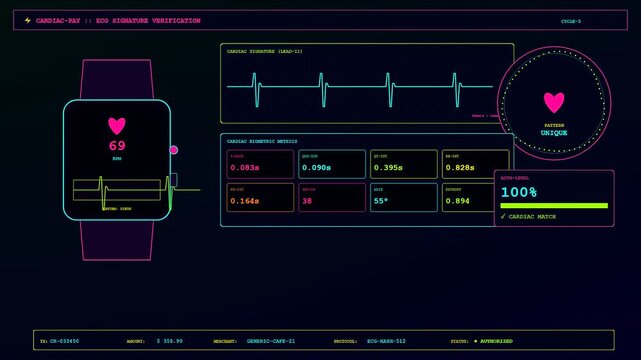Click the pink crown button on the watch
The height and width of the screenshot is (360, 641).
pos(174,150)
